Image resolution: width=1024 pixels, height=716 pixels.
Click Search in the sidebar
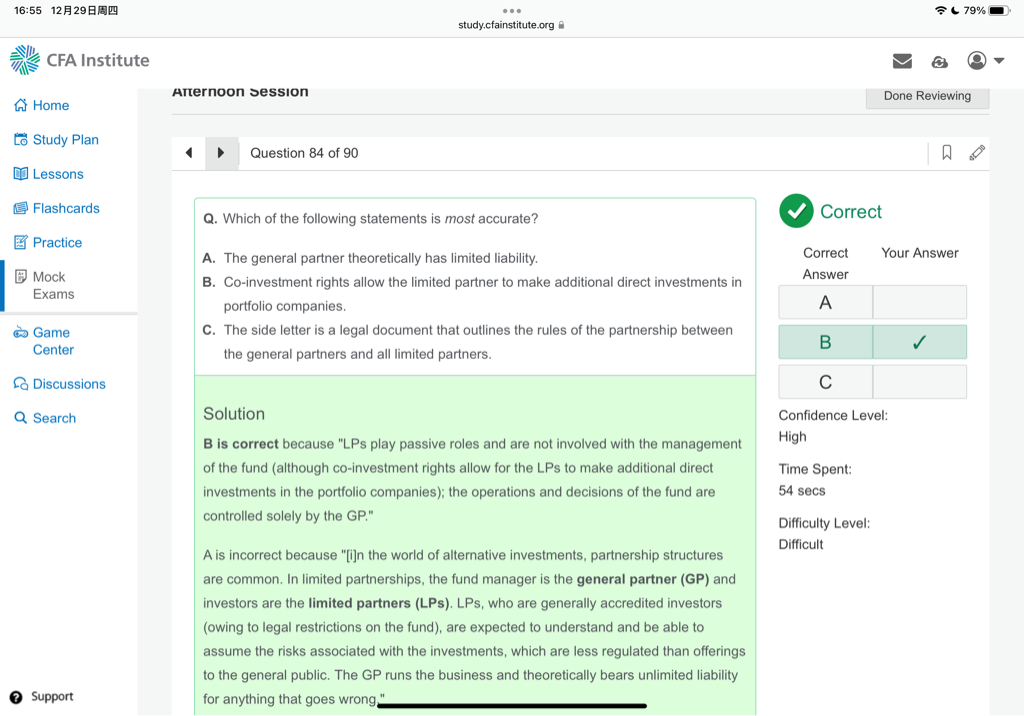click(x=54, y=418)
